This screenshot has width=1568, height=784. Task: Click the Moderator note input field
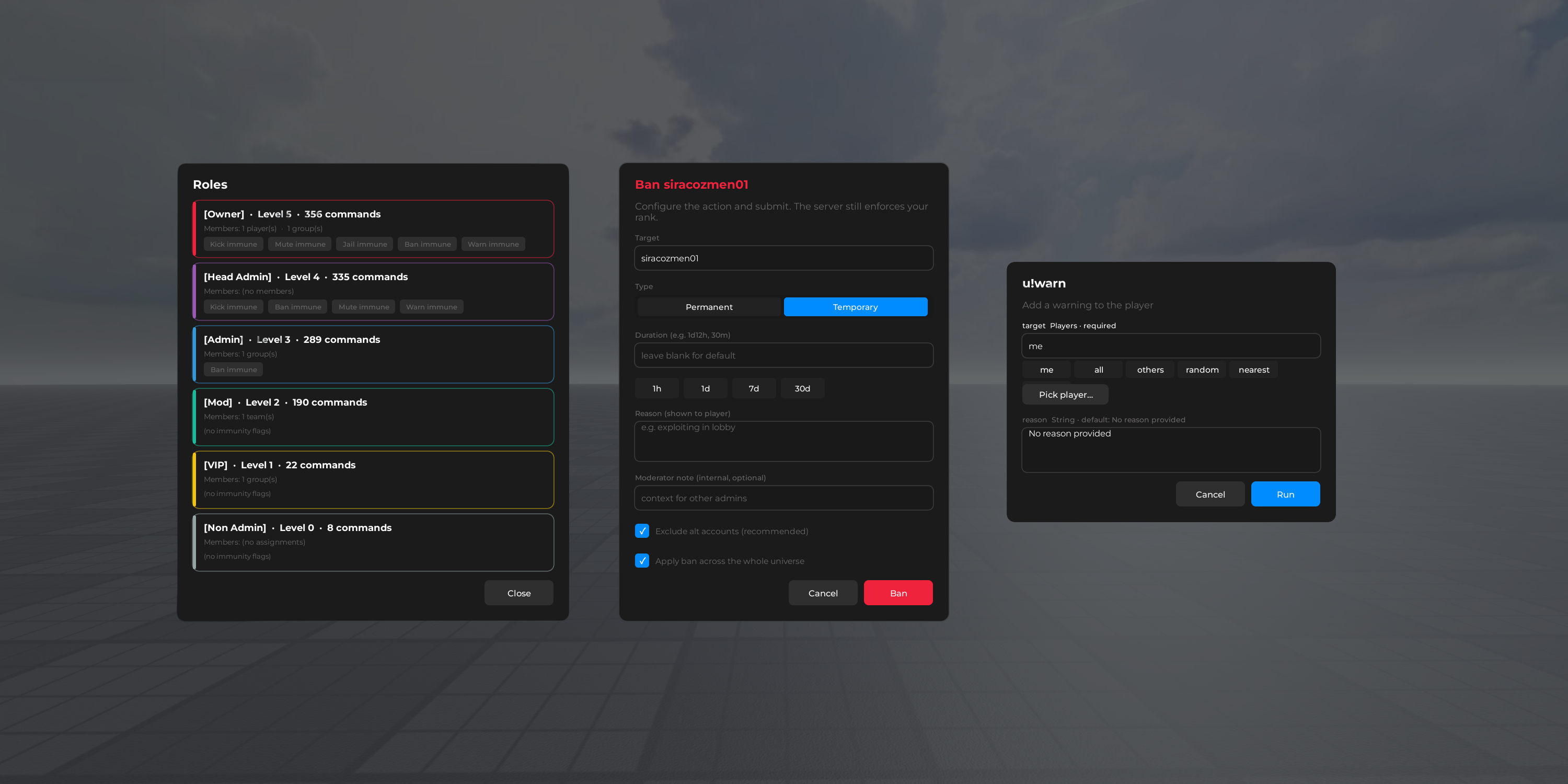pos(783,498)
